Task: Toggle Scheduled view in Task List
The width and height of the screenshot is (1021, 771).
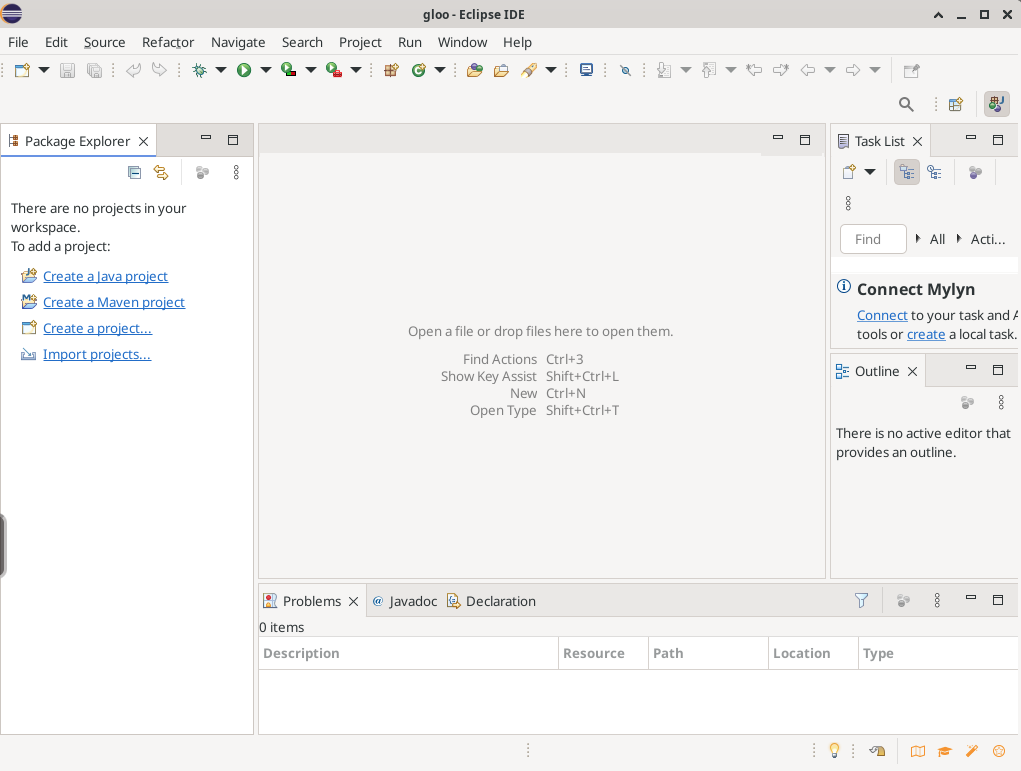Action: [x=934, y=173]
